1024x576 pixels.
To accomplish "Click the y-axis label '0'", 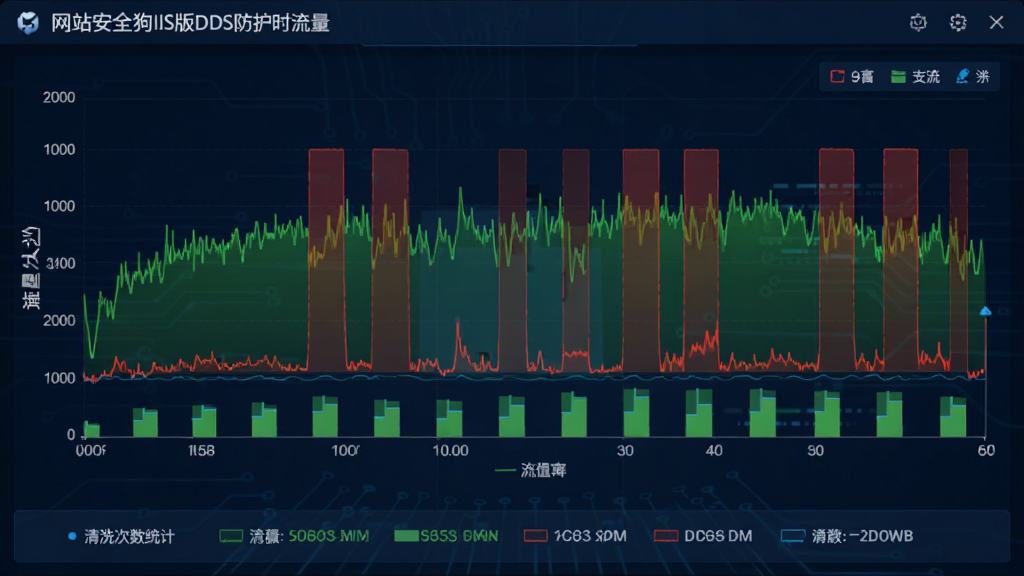I will (x=71, y=435).
